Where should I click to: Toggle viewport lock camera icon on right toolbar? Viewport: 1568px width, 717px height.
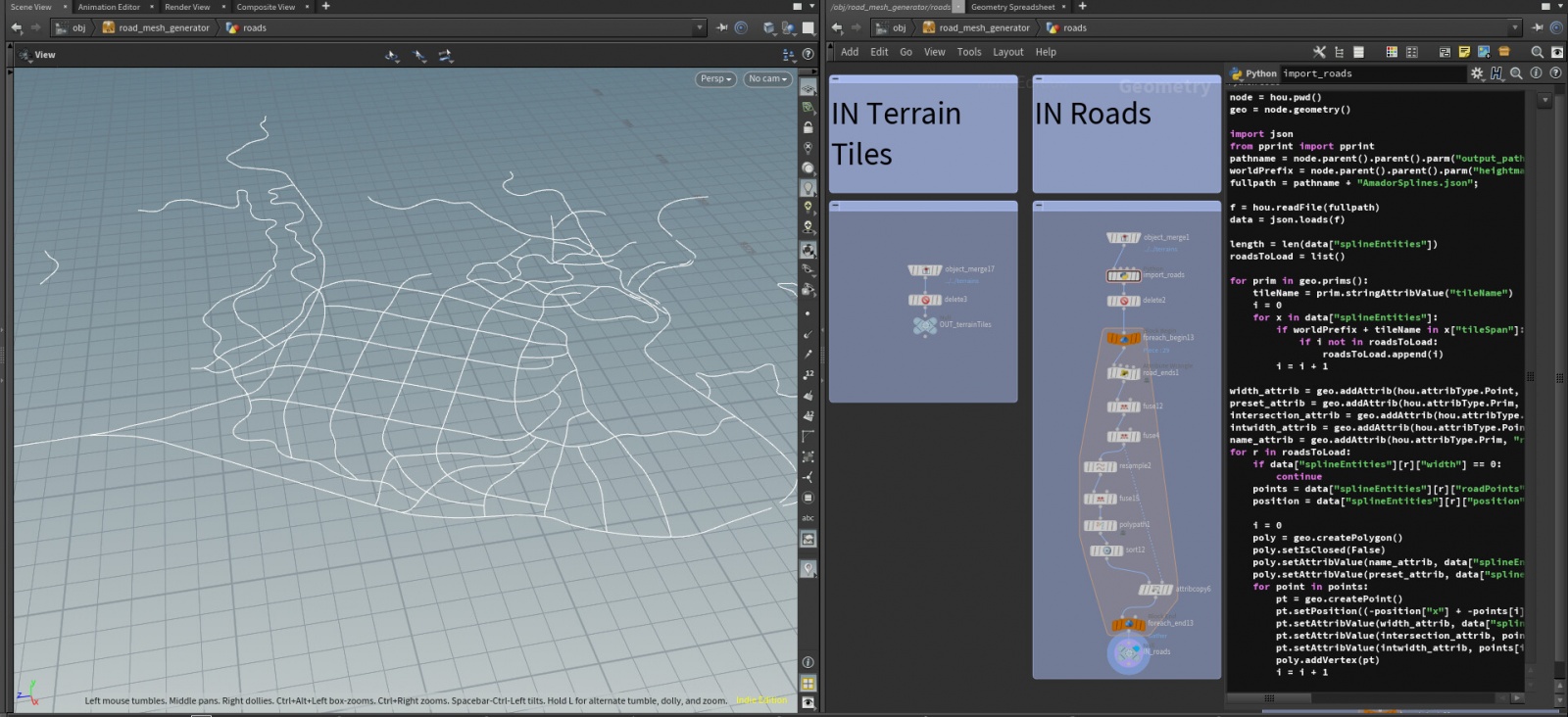click(808, 128)
